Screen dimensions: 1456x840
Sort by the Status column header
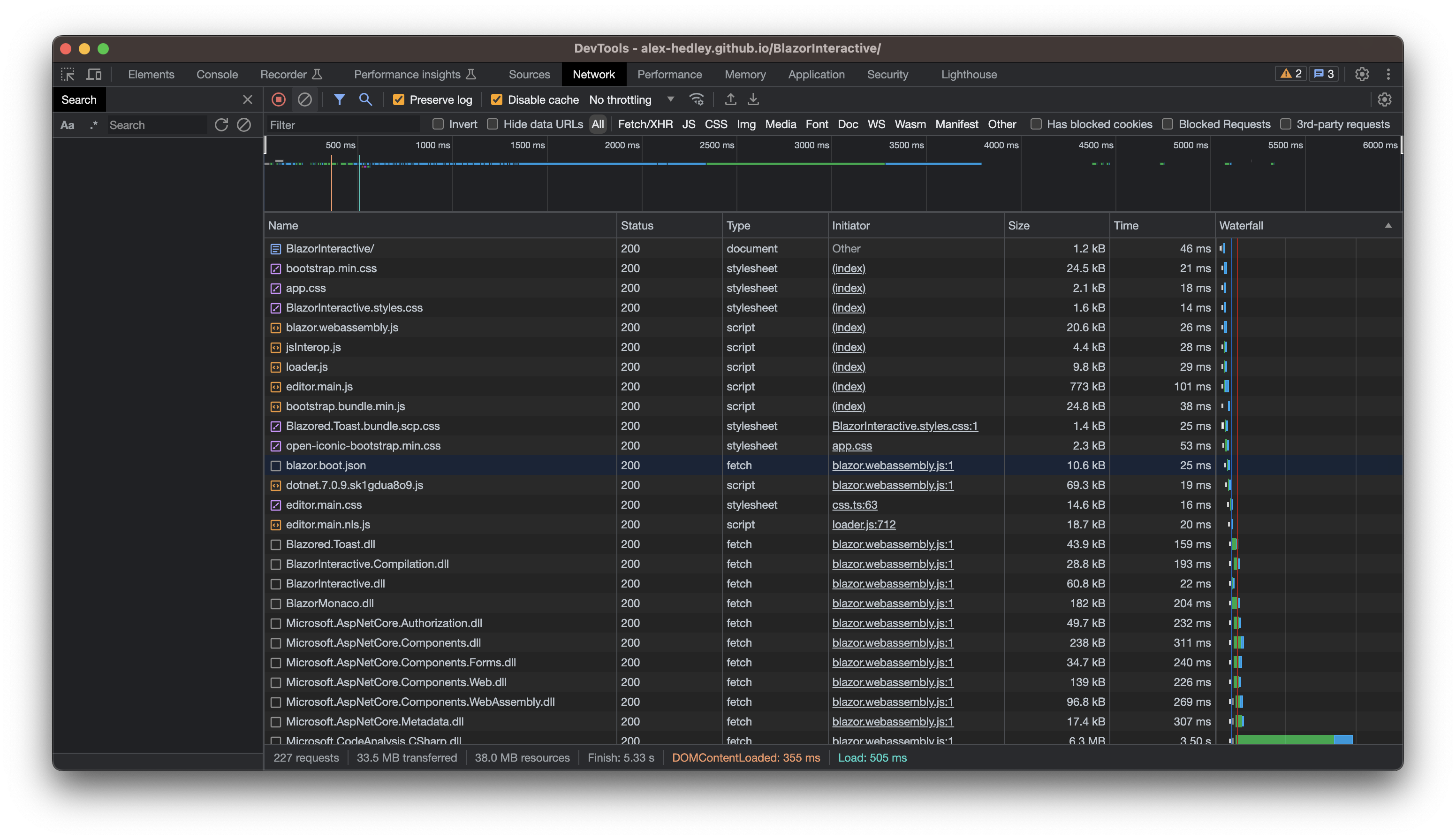click(x=669, y=226)
